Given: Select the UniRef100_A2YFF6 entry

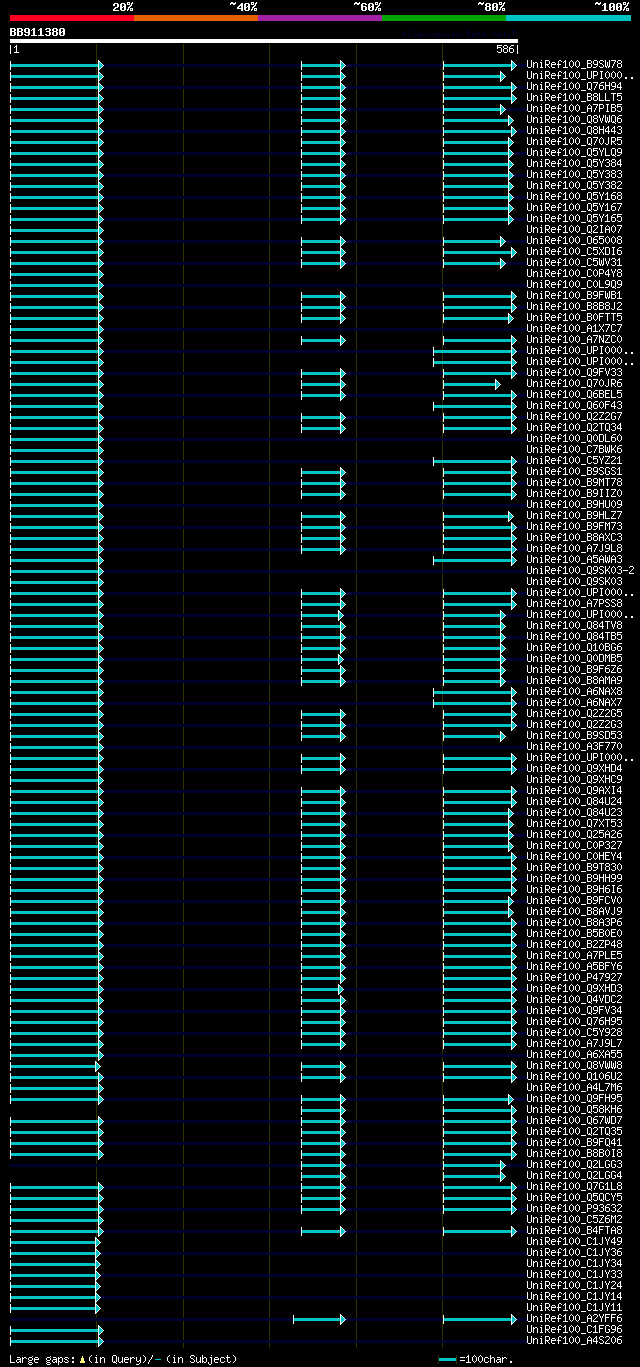Looking at the screenshot, I should (x=574, y=1318).
